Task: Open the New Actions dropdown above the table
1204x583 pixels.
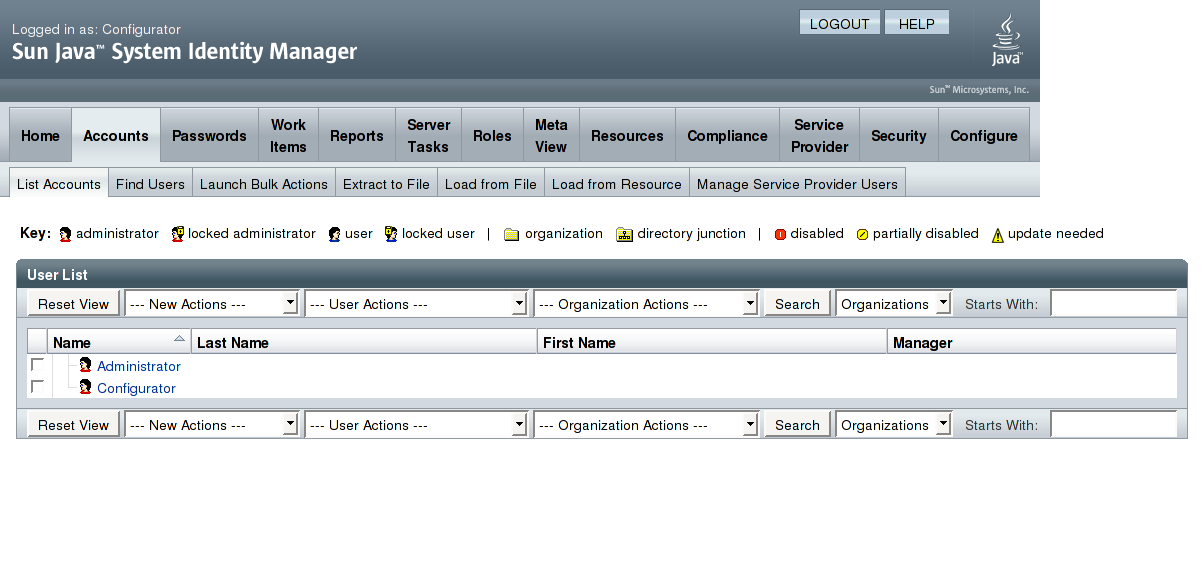Action: [x=212, y=304]
